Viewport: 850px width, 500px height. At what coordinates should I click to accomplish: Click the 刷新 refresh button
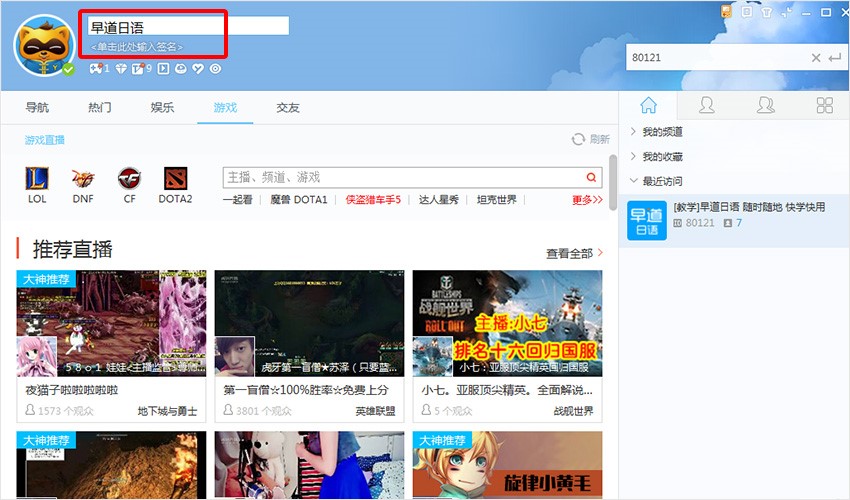pos(590,140)
